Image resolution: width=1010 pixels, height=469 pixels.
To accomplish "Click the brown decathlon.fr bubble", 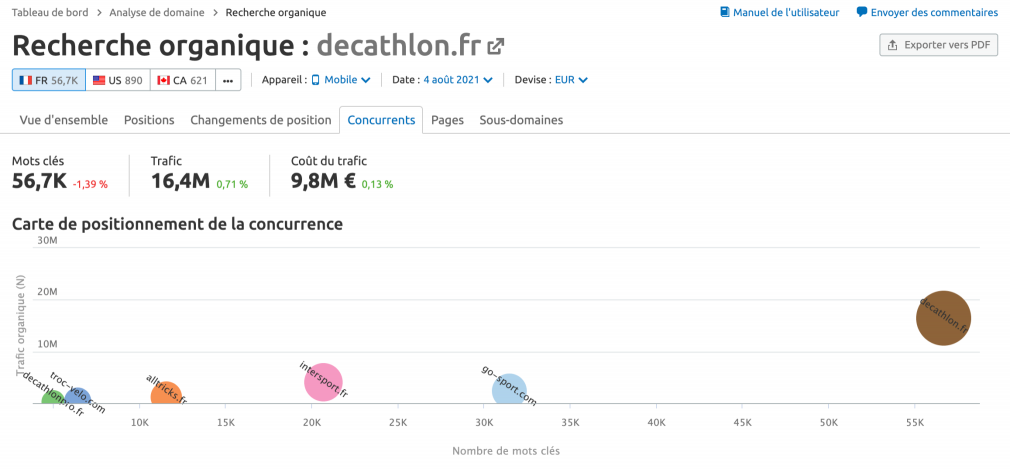I will point(943,318).
